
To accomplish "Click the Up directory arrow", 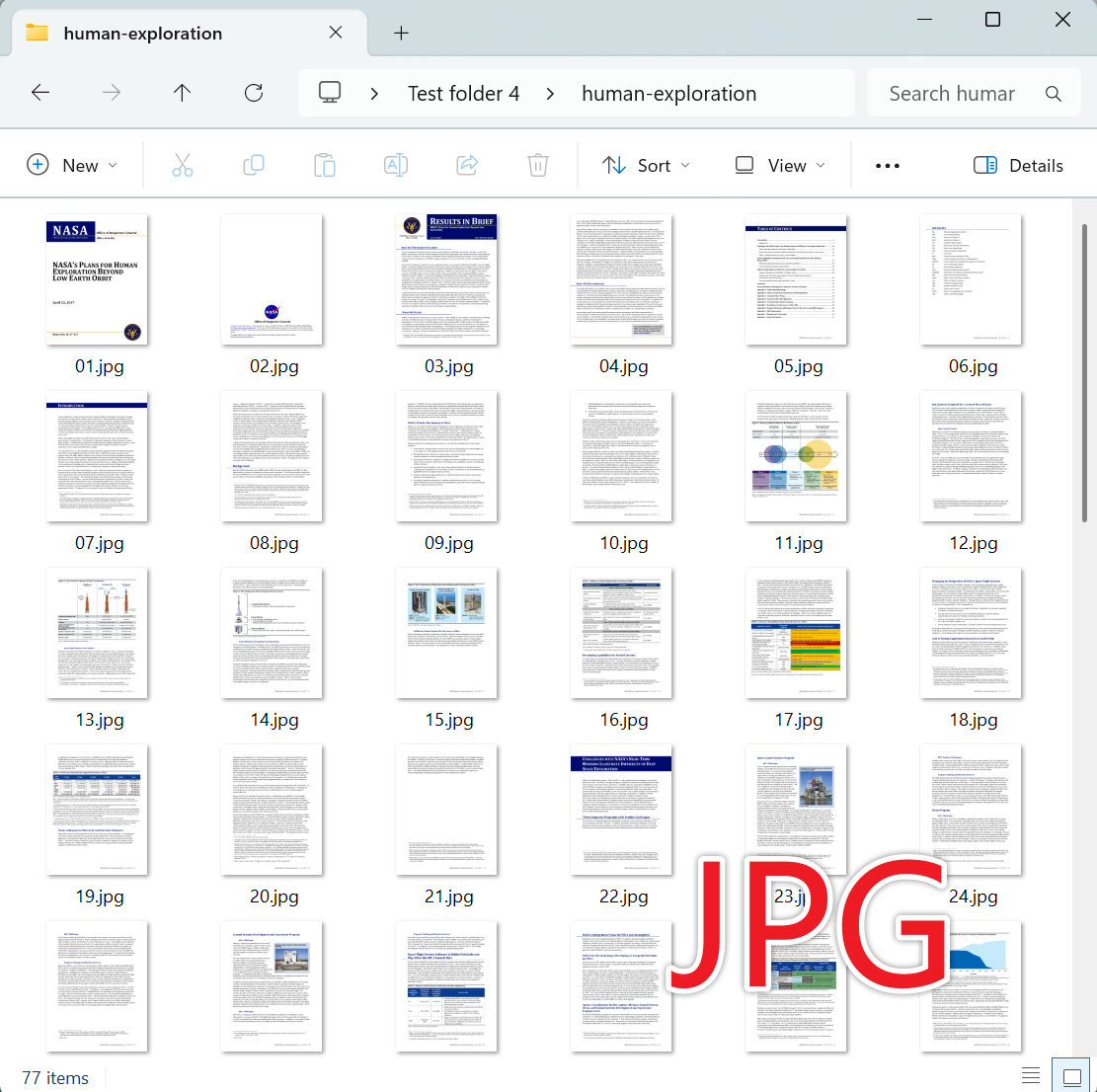I will pos(182,93).
